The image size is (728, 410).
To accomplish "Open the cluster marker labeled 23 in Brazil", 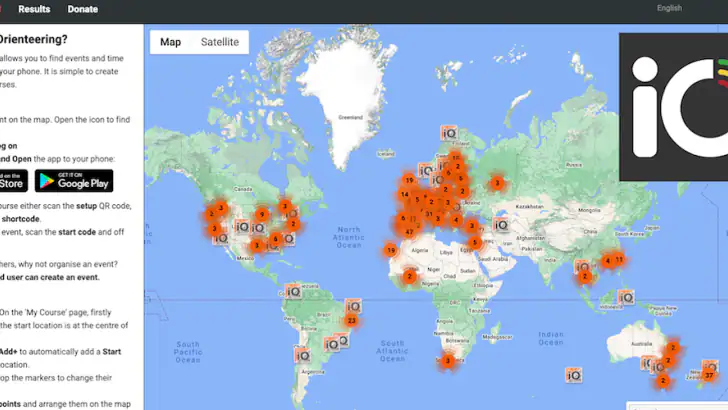I will point(351,320).
